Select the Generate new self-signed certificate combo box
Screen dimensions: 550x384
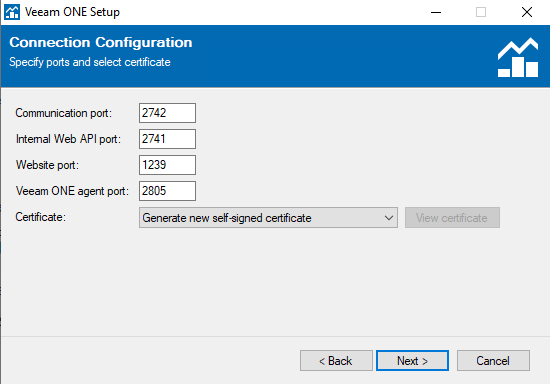click(x=268, y=218)
